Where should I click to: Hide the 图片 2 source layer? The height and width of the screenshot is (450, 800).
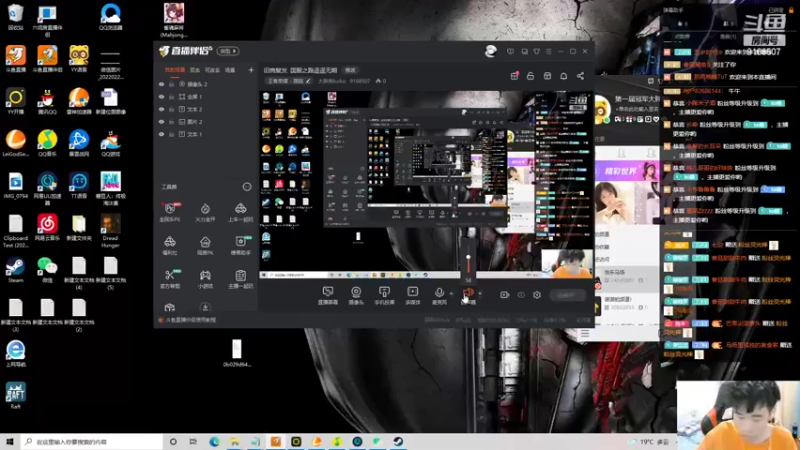(161, 122)
